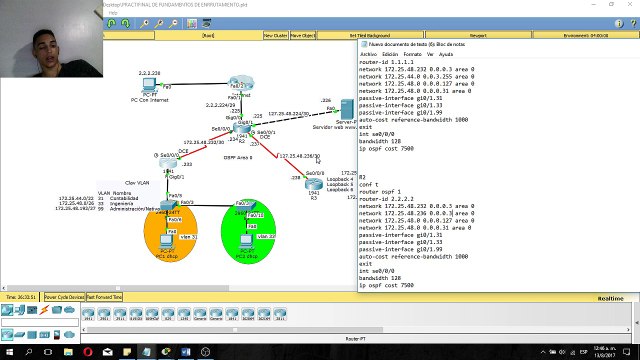Choose the Security subcategory
This screenshot has width=640, height=360.
tap(57, 335)
